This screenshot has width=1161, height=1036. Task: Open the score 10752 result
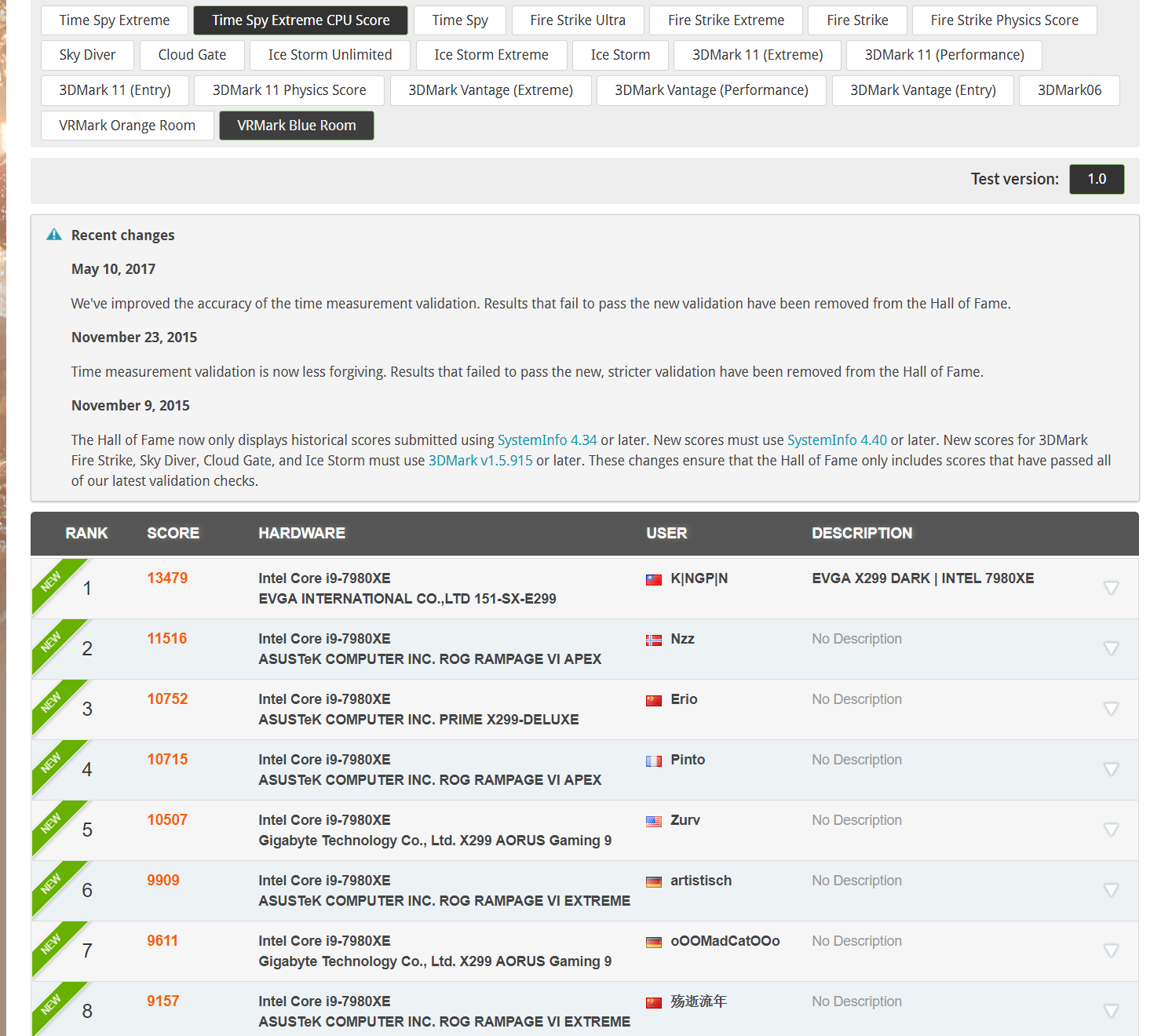167,699
